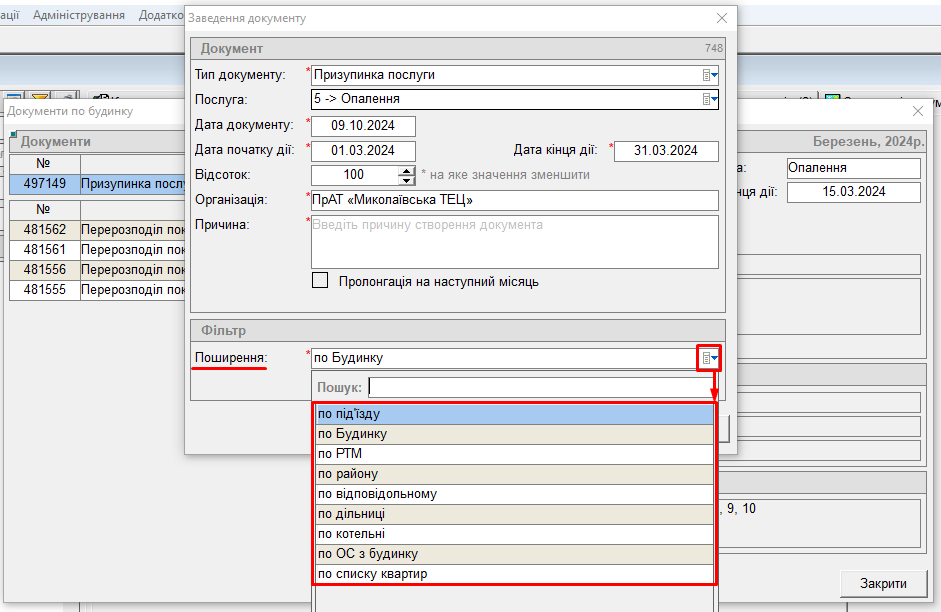Close the Заведення документу dialog

click(x=722, y=18)
